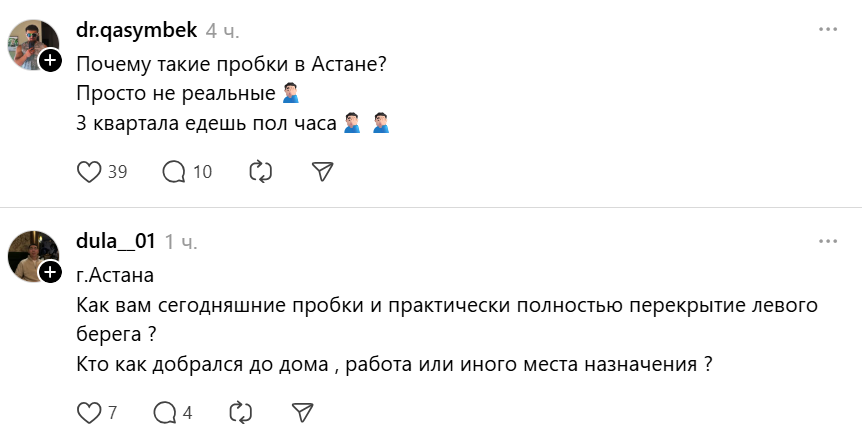This screenshot has width=862, height=433.
Task: Open replies on dula__01 post
Action: (x=165, y=412)
